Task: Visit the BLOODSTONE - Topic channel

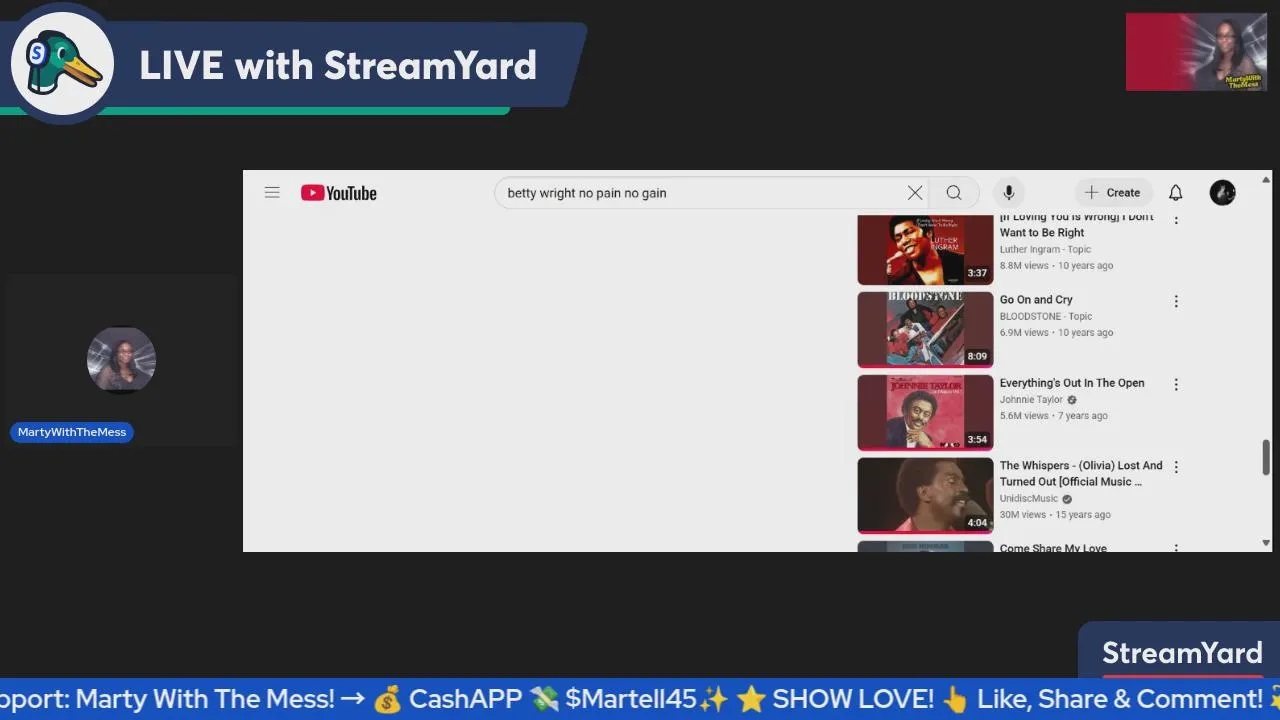Action: pyautogui.click(x=1046, y=317)
